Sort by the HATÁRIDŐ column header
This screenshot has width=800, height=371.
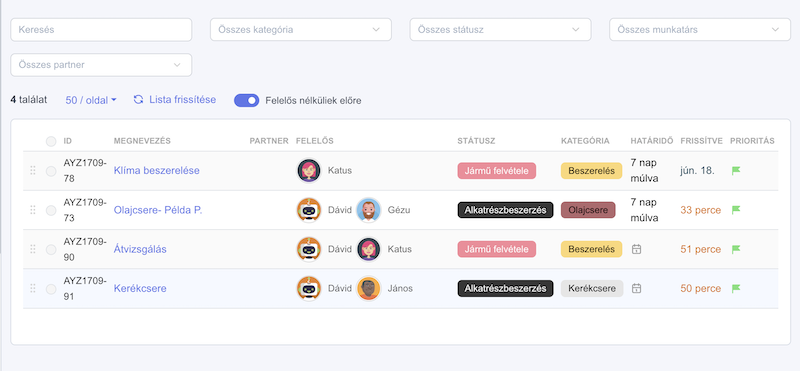click(652, 141)
